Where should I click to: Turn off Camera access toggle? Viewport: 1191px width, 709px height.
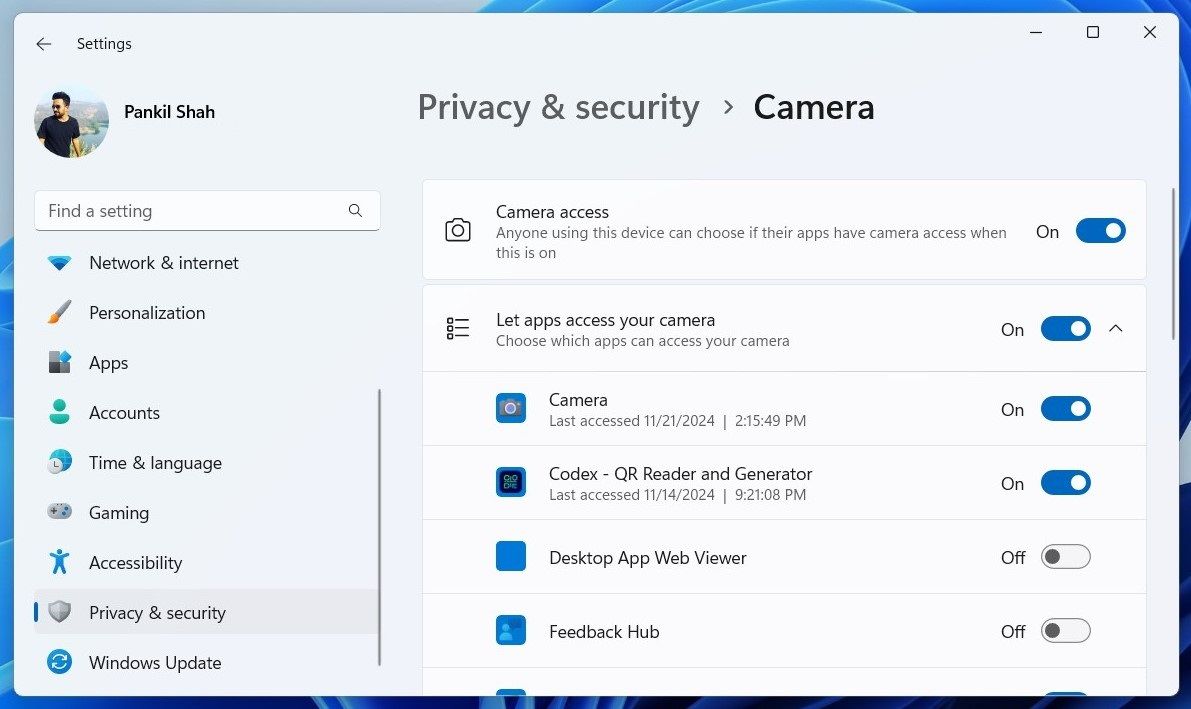(x=1100, y=231)
